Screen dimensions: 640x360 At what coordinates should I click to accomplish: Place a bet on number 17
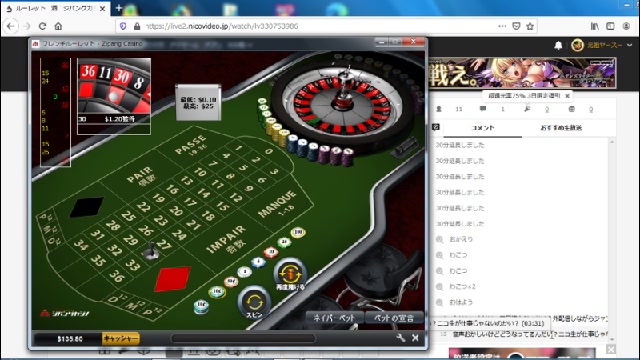tap(190, 202)
